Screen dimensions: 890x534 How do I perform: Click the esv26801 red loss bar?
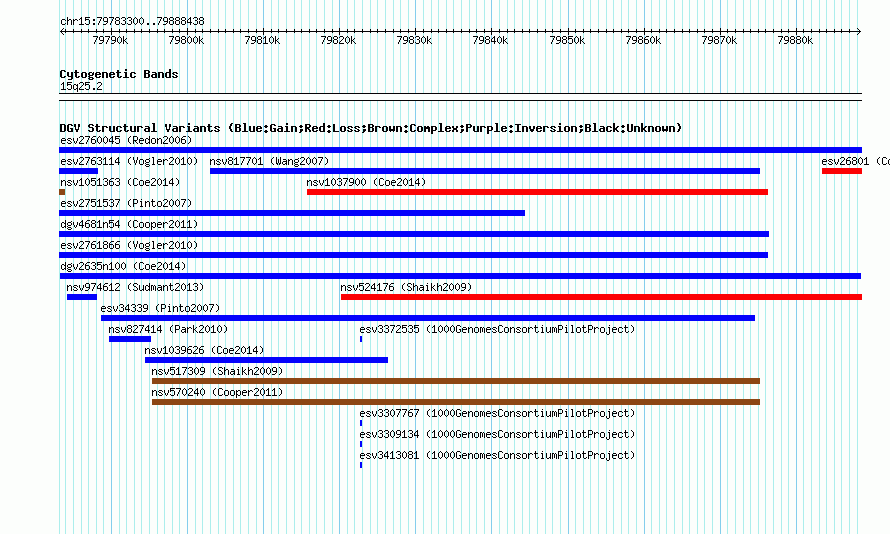pos(842,171)
